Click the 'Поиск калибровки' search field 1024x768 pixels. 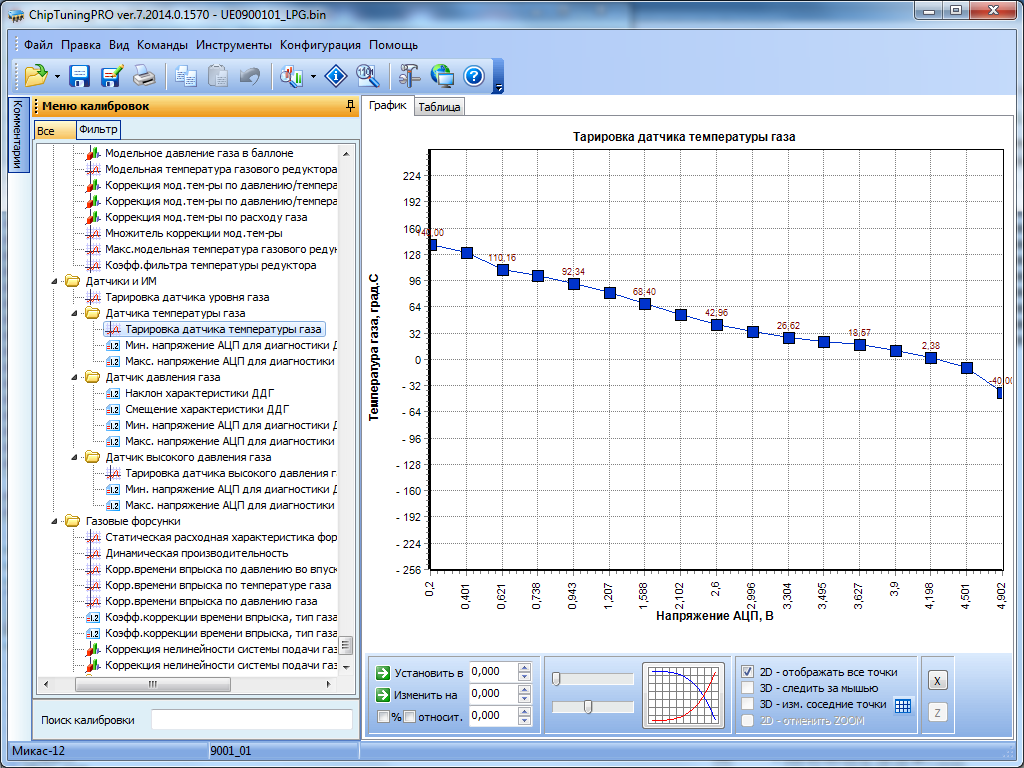tap(251, 719)
